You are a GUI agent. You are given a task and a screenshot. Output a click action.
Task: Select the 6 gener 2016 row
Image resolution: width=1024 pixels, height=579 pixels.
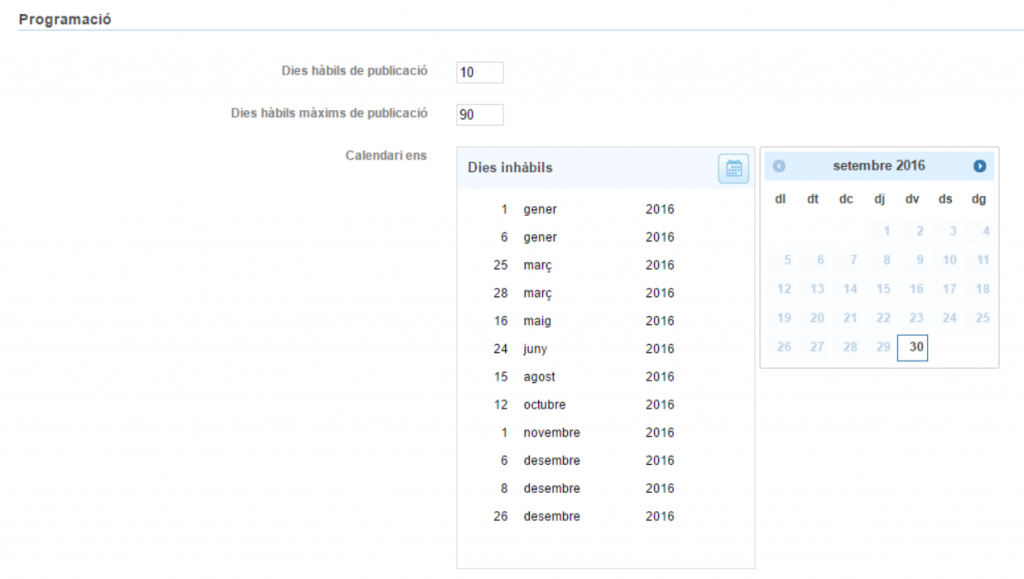coord(585,238)
